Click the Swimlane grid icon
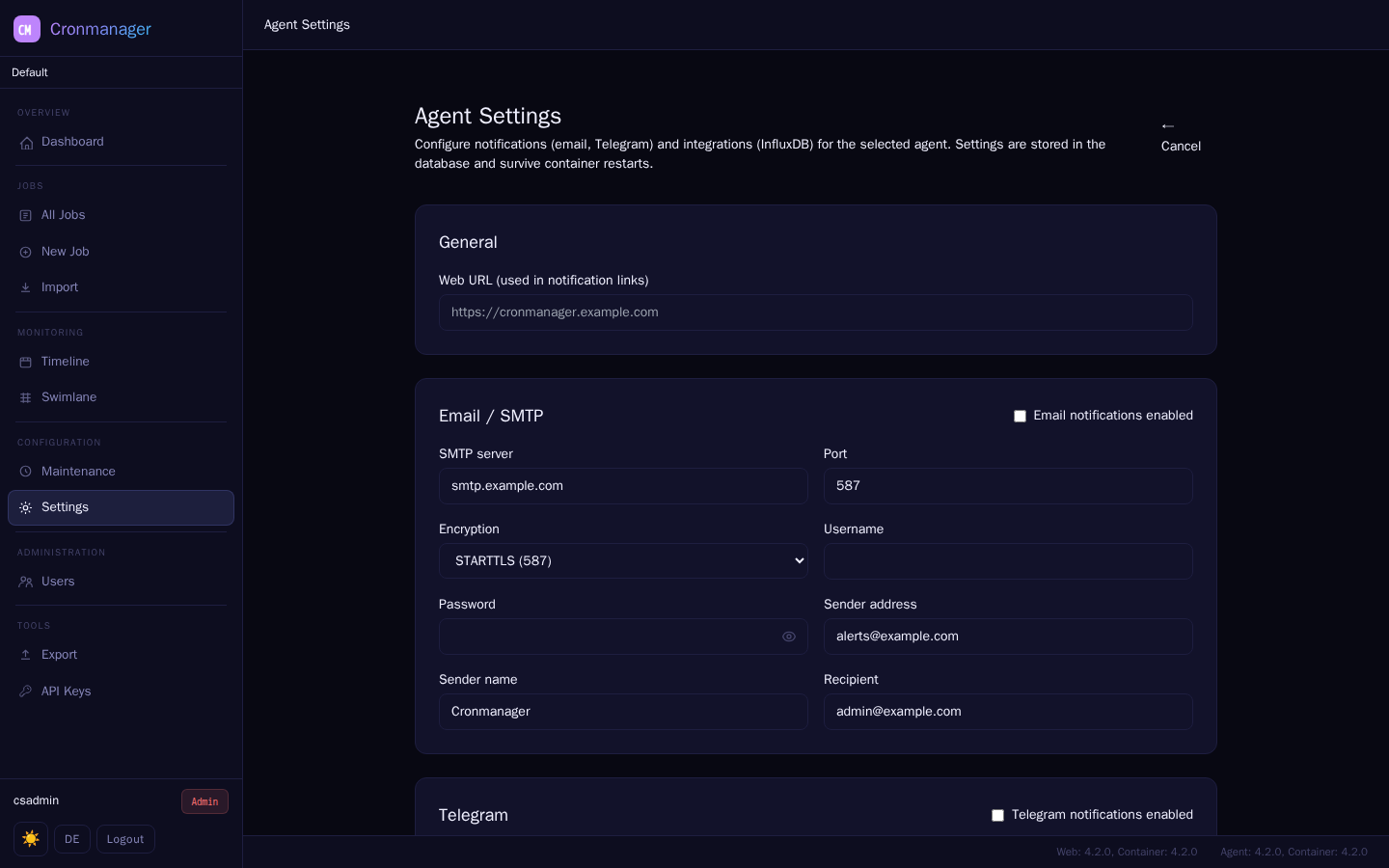The image size is (1389, 868). (26, 398)
